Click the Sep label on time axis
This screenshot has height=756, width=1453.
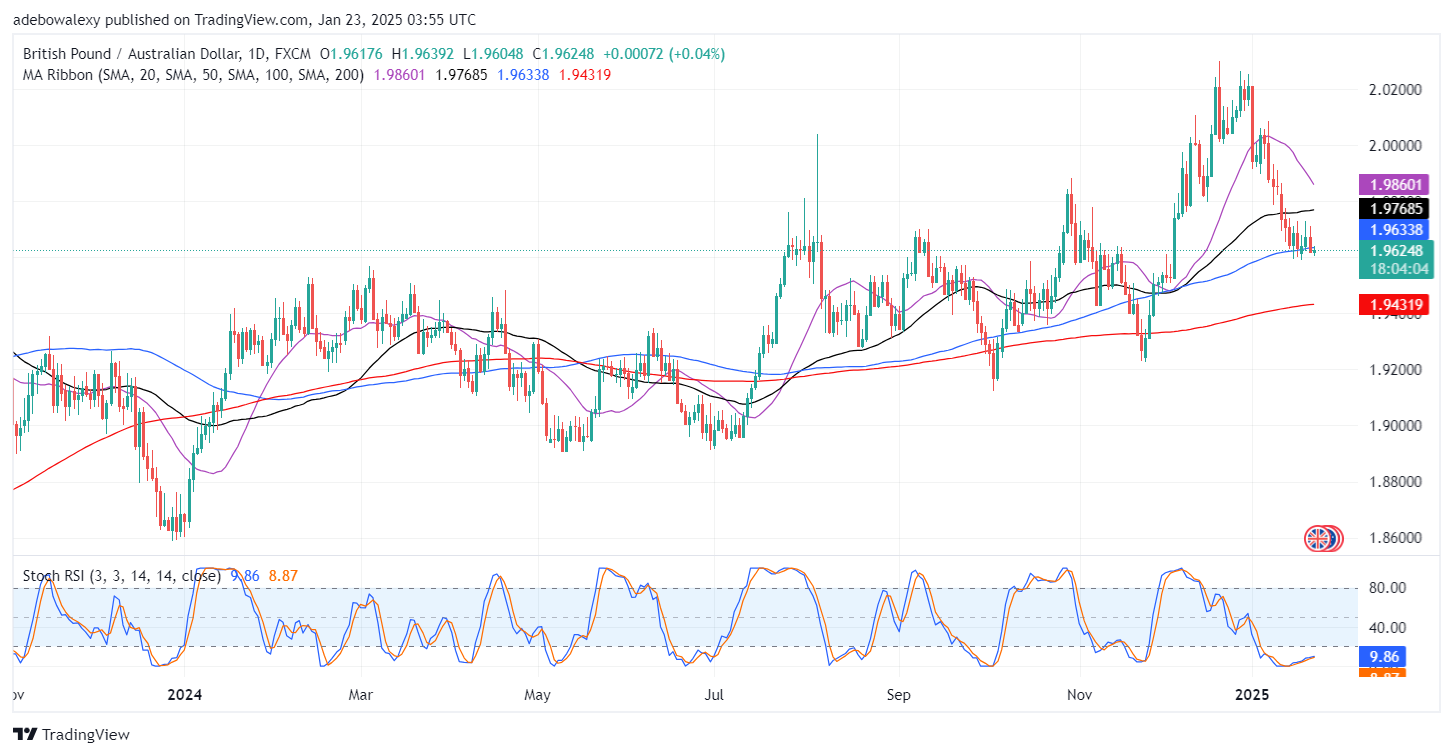tap(899, 694)
